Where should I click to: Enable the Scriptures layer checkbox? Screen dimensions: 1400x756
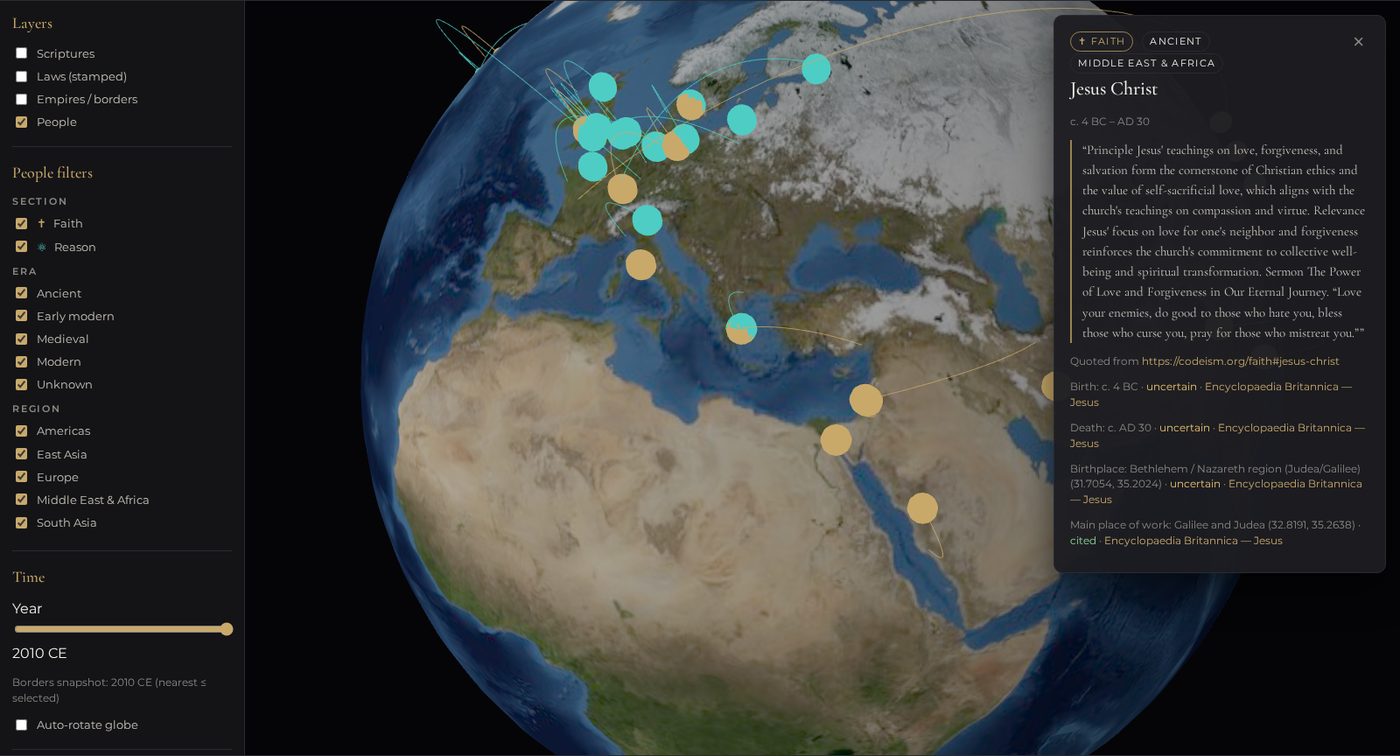(21, 53)
